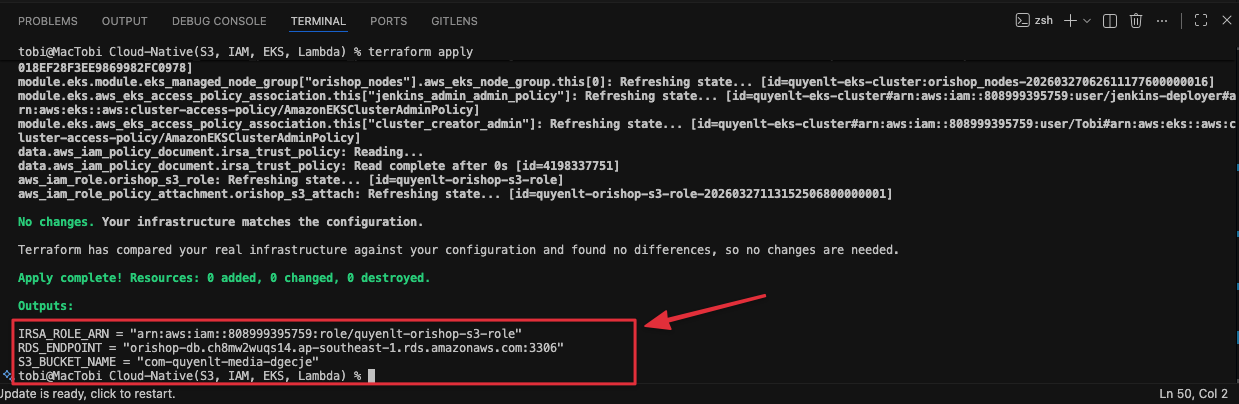Open the new terminal launch profile dropdown
The image size is (1239, 404).
point(1086,20)
